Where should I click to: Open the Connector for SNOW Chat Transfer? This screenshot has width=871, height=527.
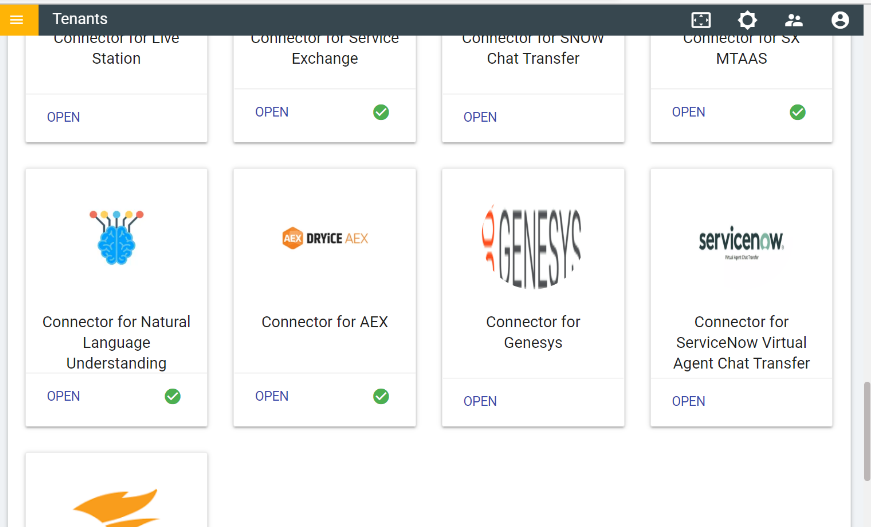click(x=480, y=117)
